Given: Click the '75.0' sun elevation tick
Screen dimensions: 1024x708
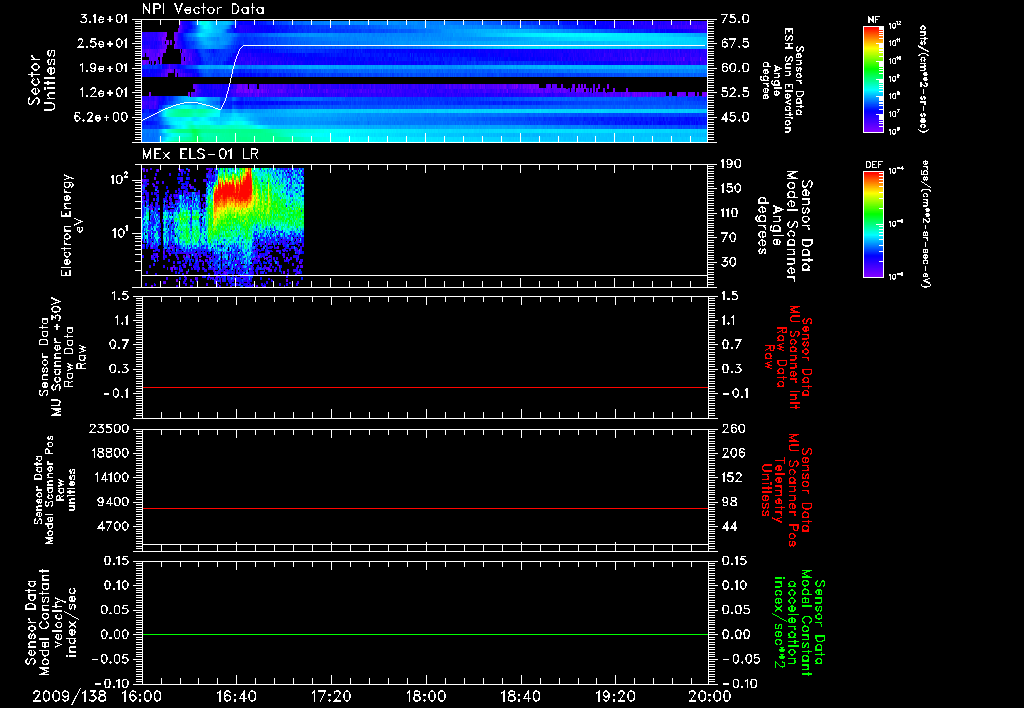Looking at the screenshot, I should coord(735,19).
